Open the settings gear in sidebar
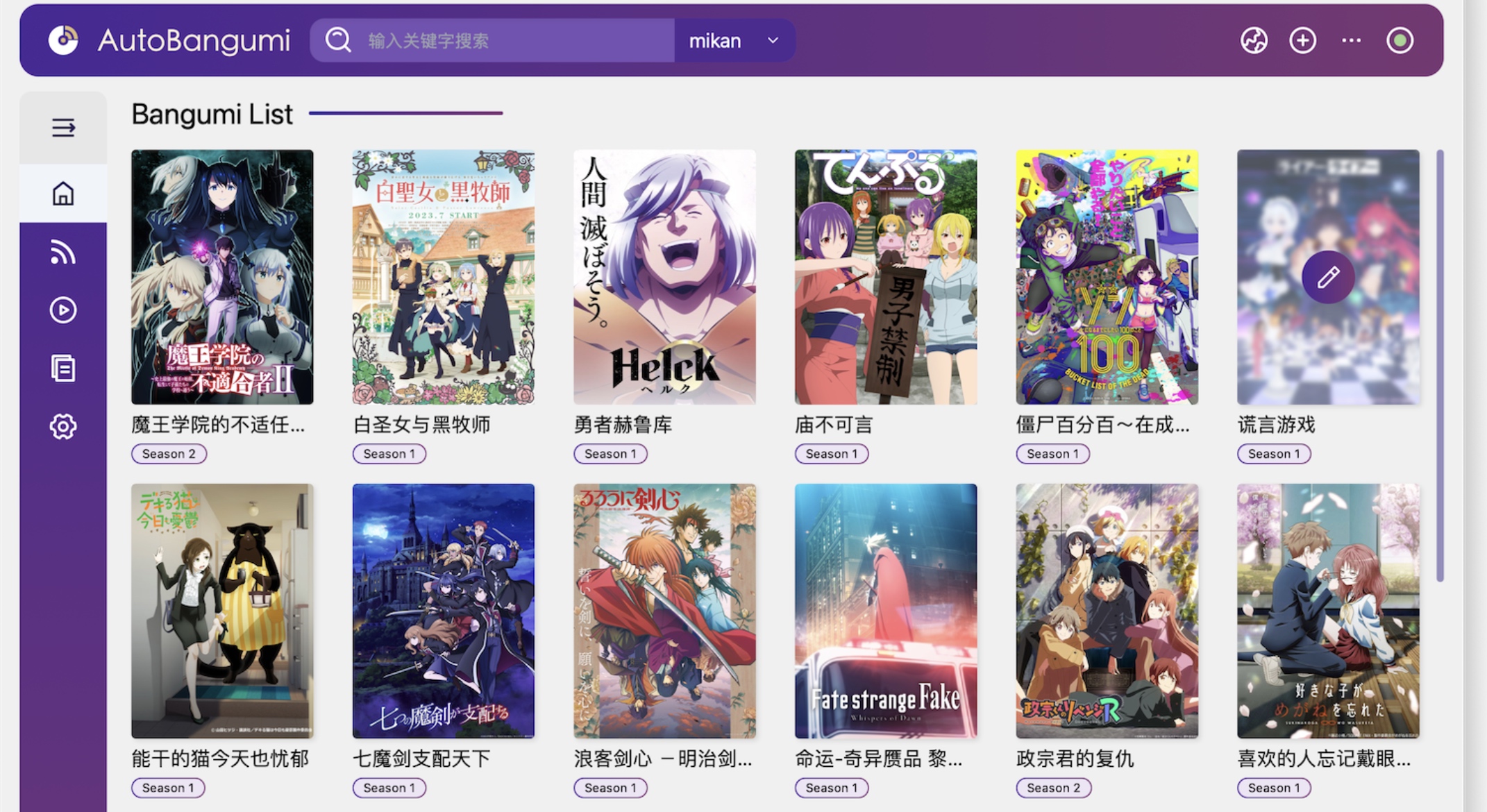Image resolution: width=1487 pixels, height=812 pixels. coord(62,426)
